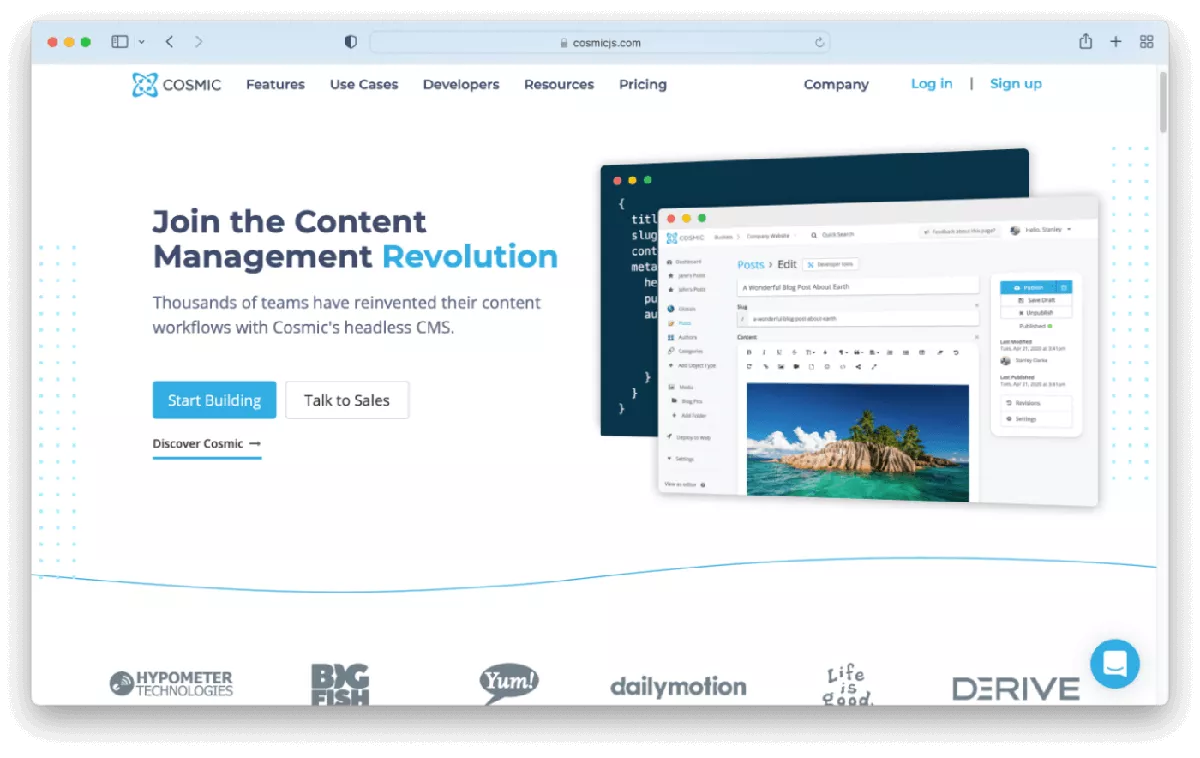Expand sidebar options dropdown chevron

[142, 42]
